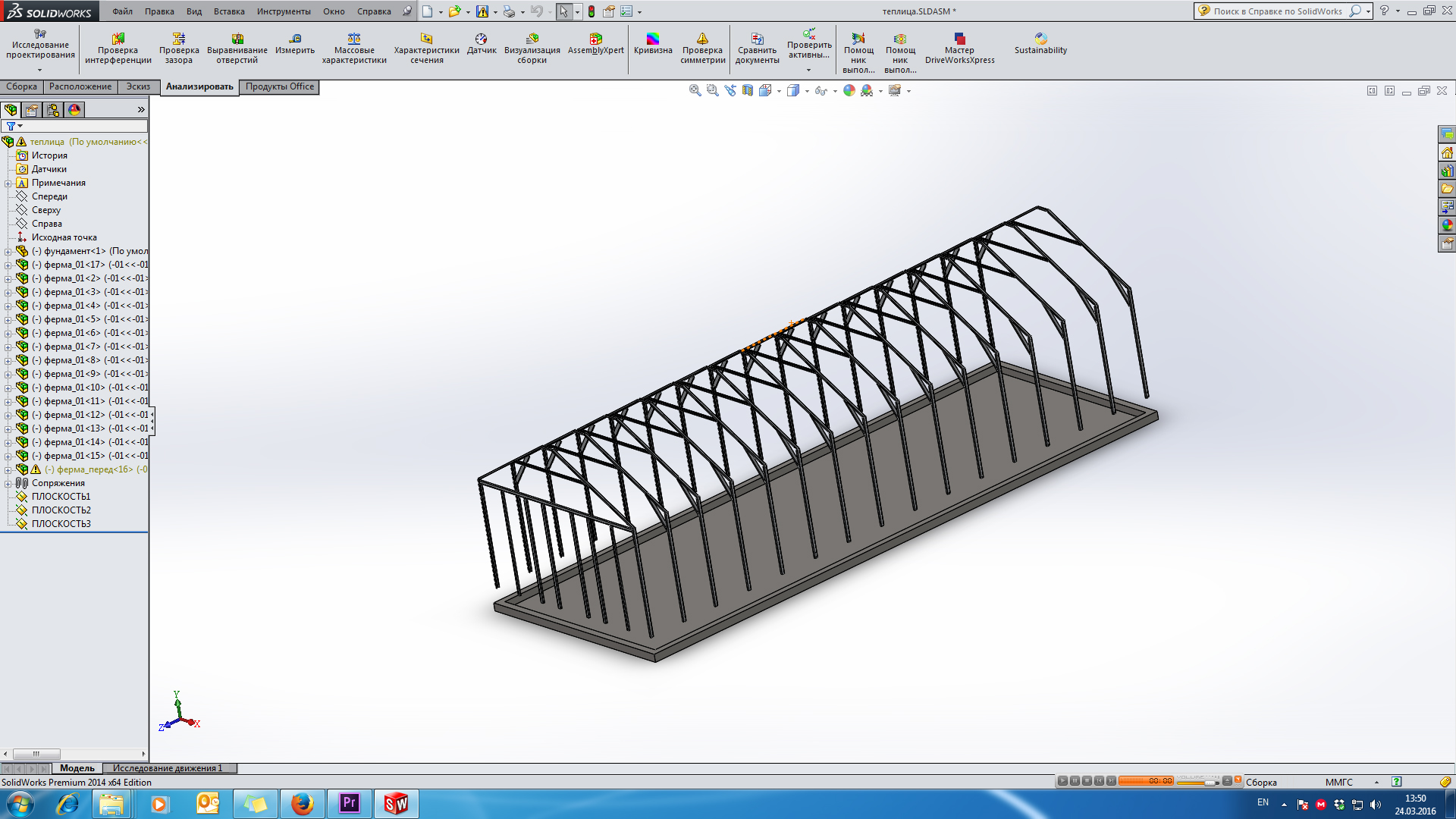The width and height of the screenshot is (1456, 819).
Task: Click the Windows Start button
Action: pyautogui.click(x=20, y=804)
